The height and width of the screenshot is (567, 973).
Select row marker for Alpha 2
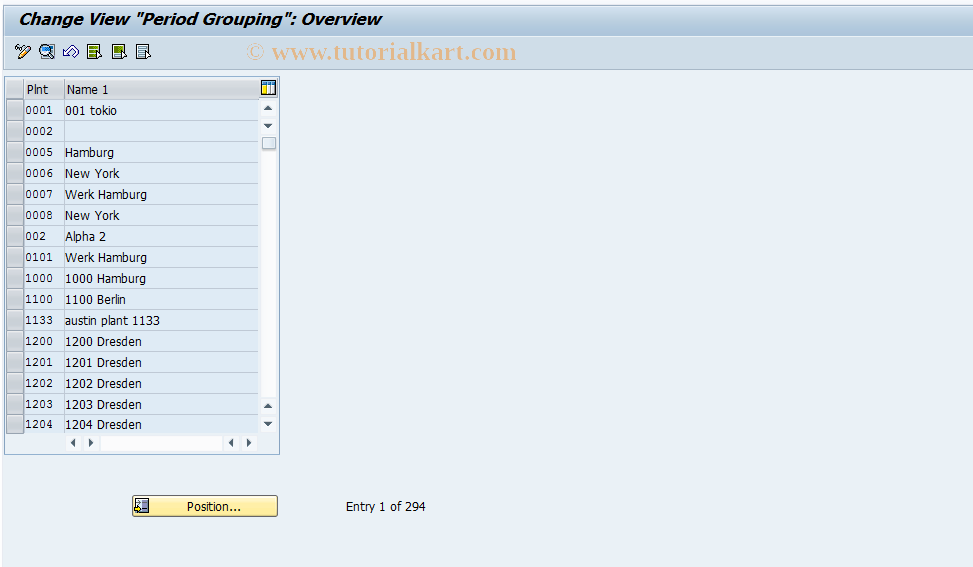[x=15, y=236]
